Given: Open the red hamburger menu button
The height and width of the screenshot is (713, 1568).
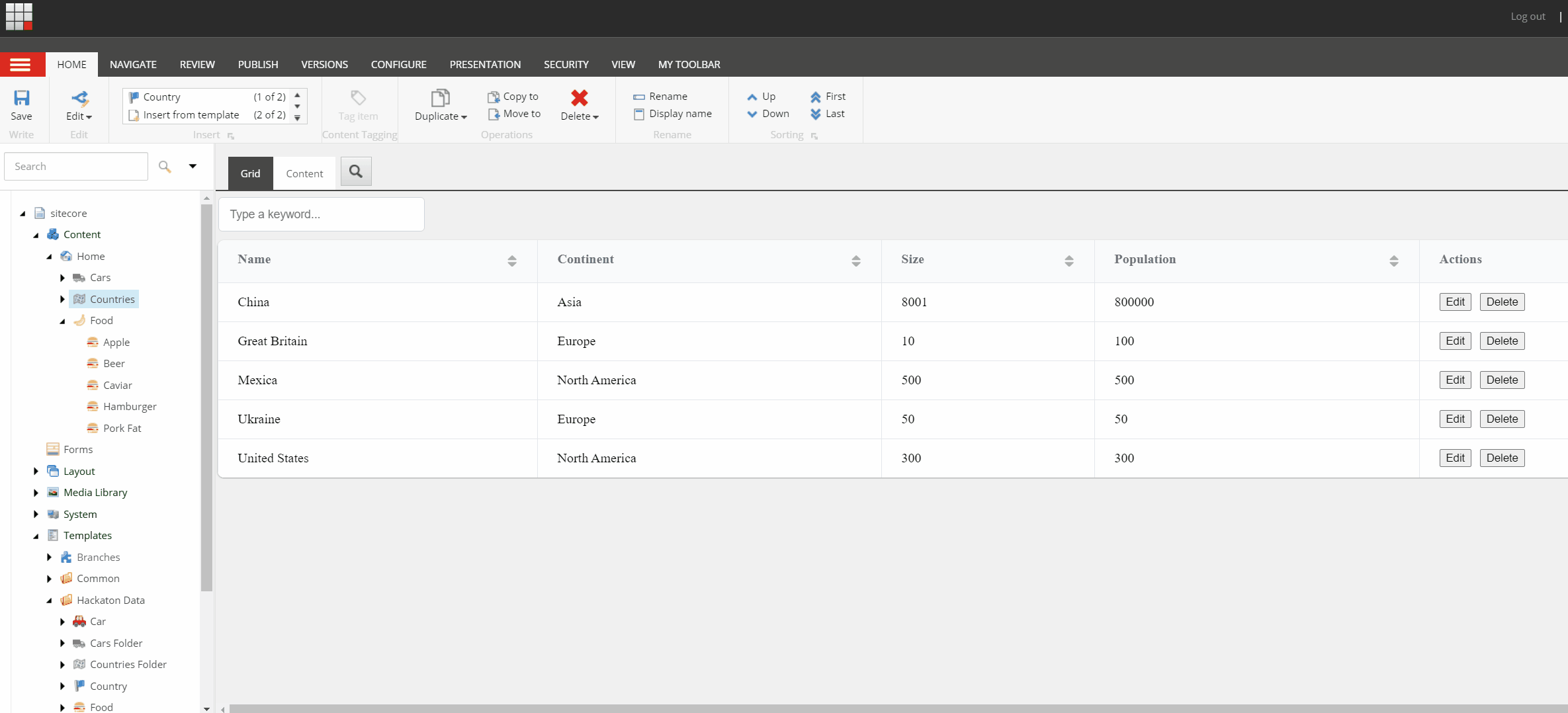Looking at the screenshot, I should click(x=21, y=64).
